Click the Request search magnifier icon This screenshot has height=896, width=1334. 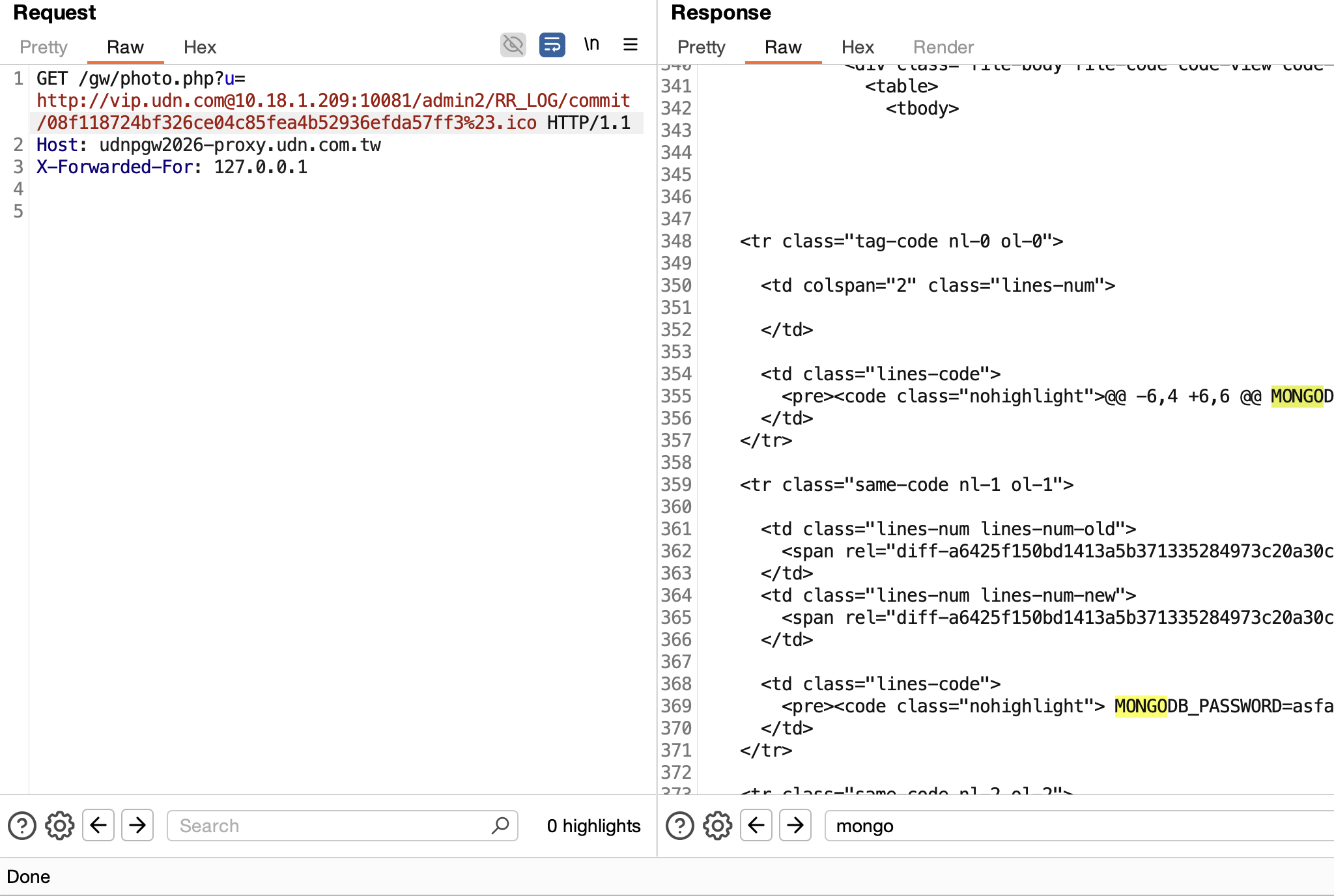click(x=500, y=826)
